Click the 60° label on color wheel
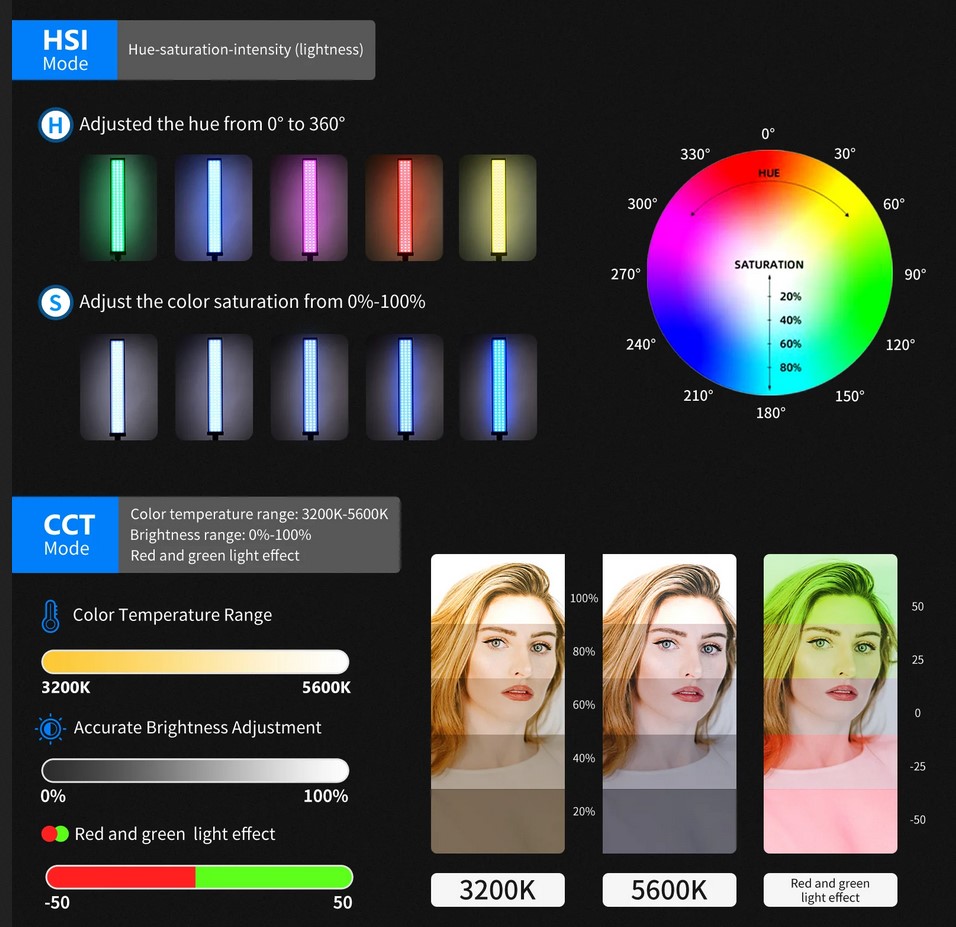The width and height of the screenshot is (956, 927). point(894,204)
